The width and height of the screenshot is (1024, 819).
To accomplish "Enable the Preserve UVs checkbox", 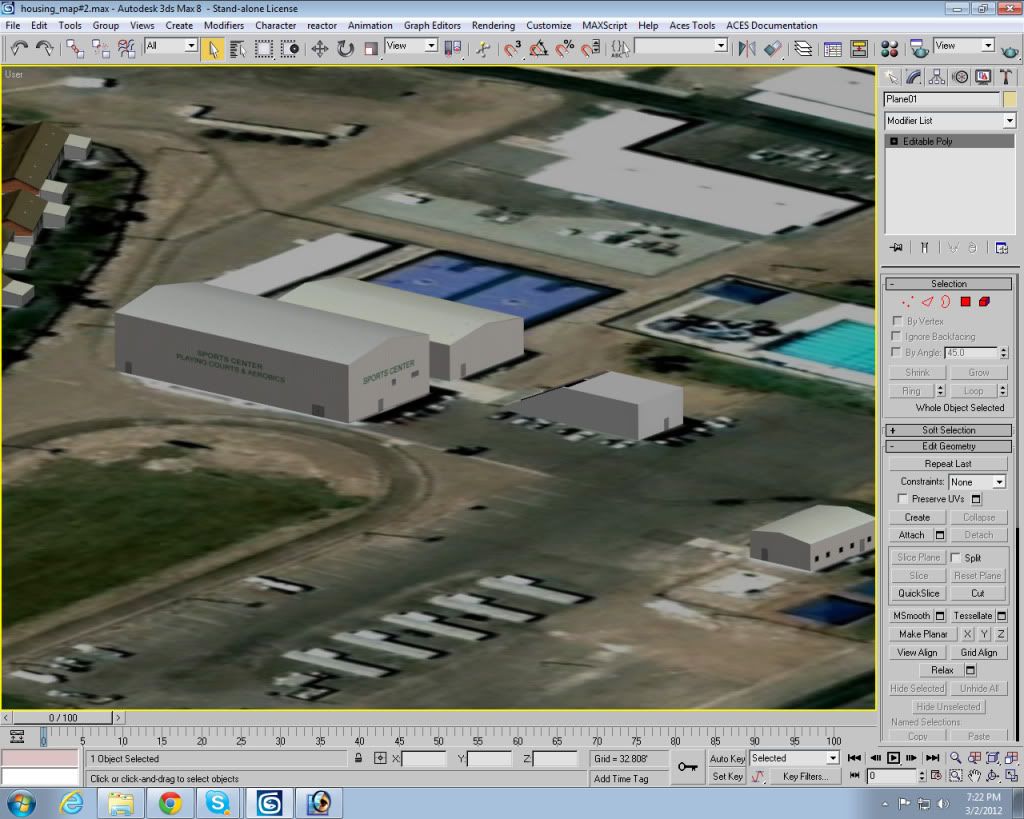I will [x=903, y=499].
